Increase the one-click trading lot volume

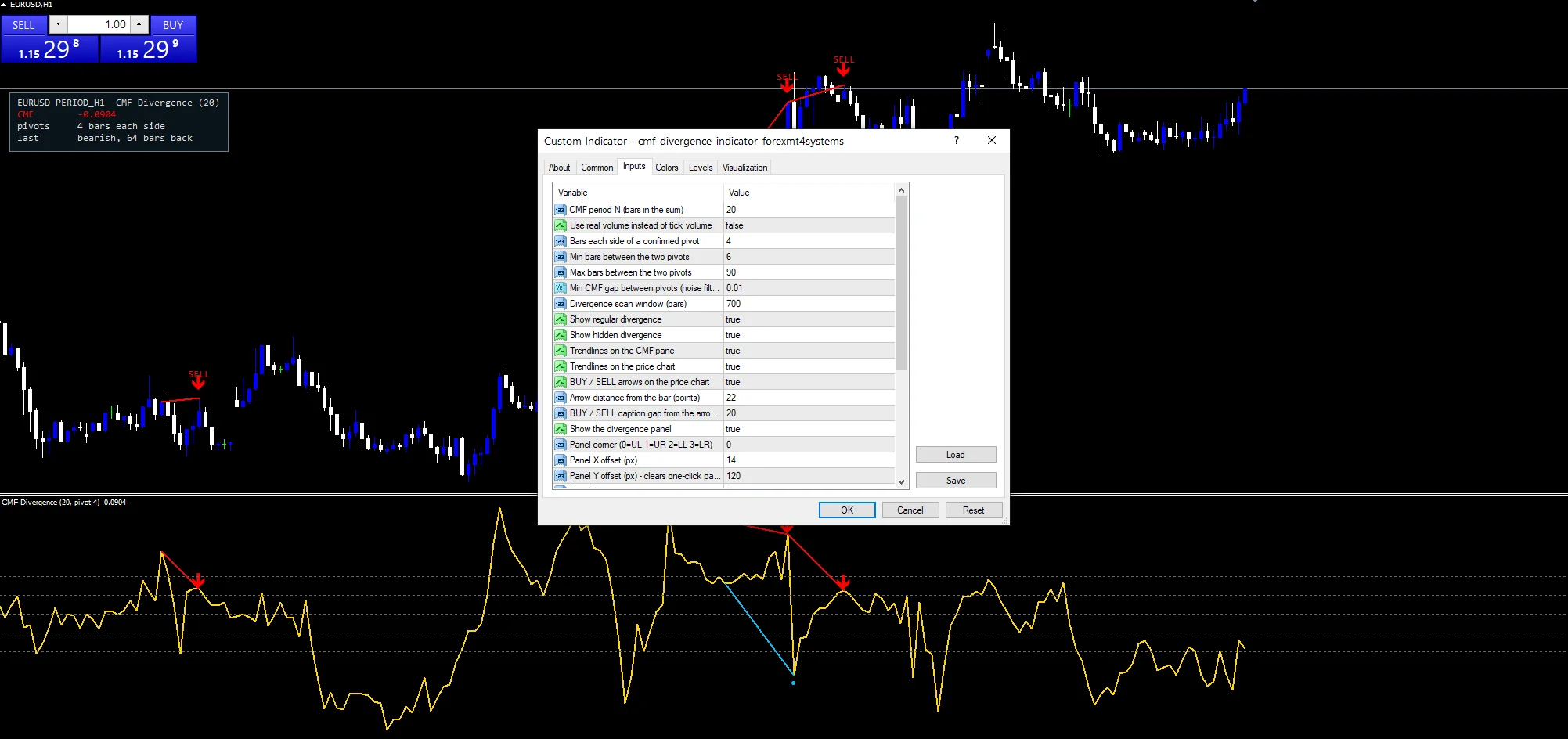pyautogui.click(x=139, y=24)
